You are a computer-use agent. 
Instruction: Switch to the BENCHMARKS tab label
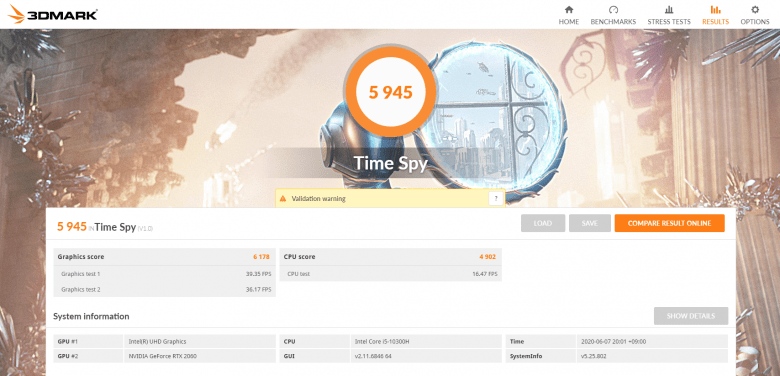point(613,22)
